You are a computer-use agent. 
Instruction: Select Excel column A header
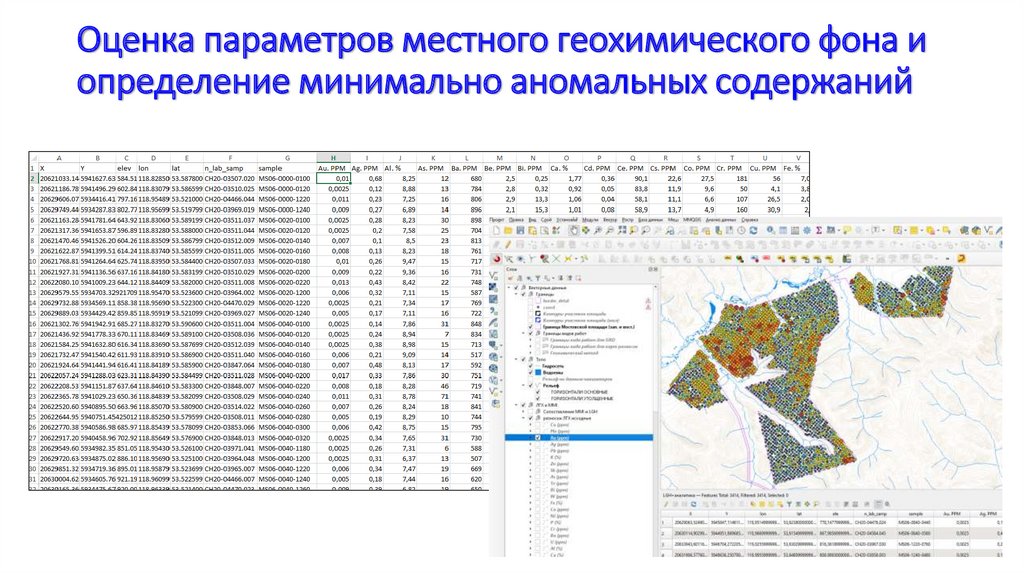[x=59, y=158]
